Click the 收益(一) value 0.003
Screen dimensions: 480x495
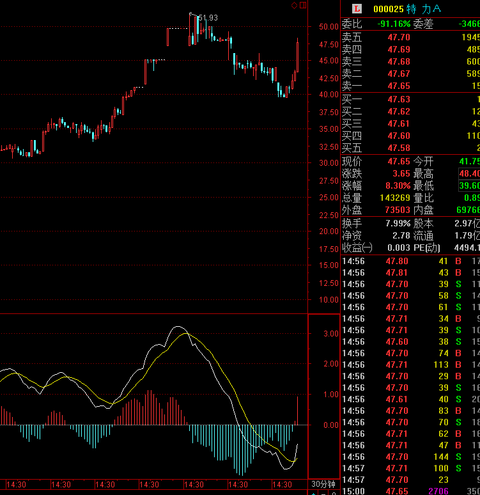(x=399, y=248)
